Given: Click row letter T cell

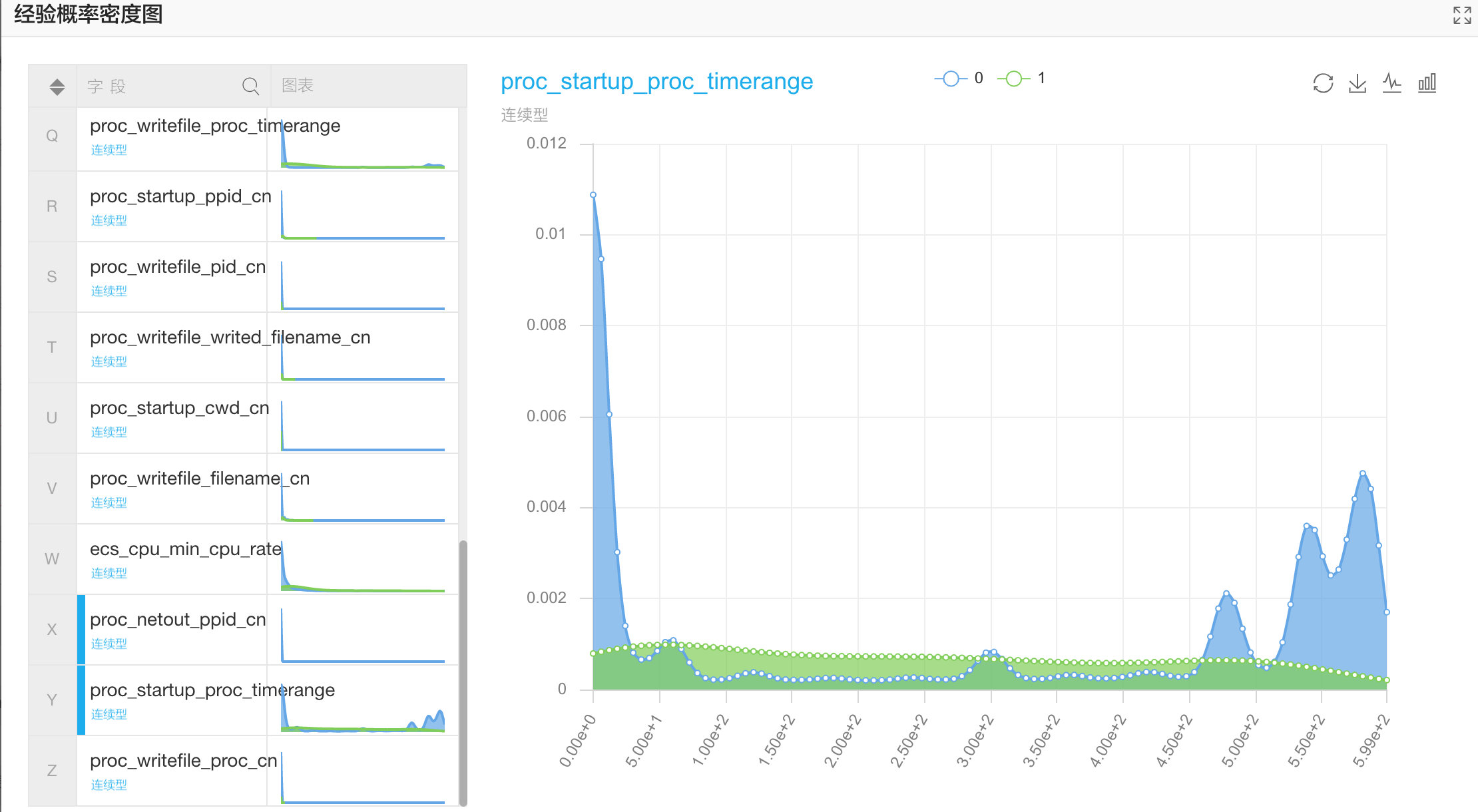Looking at the screenshot, I should point(52,347).
